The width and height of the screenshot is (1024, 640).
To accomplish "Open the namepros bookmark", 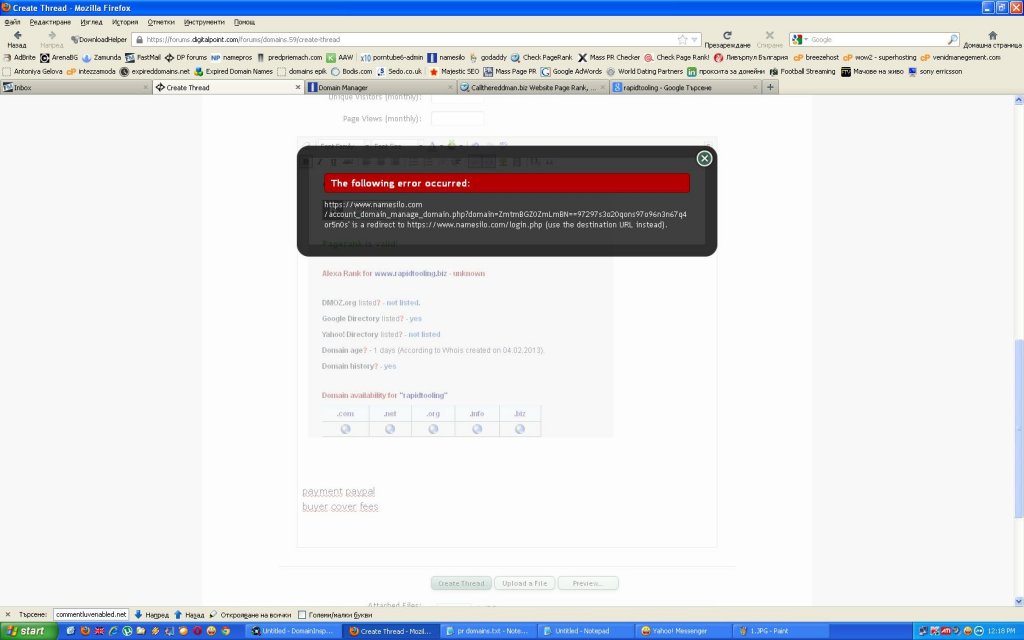I will [x=231, y=57].
